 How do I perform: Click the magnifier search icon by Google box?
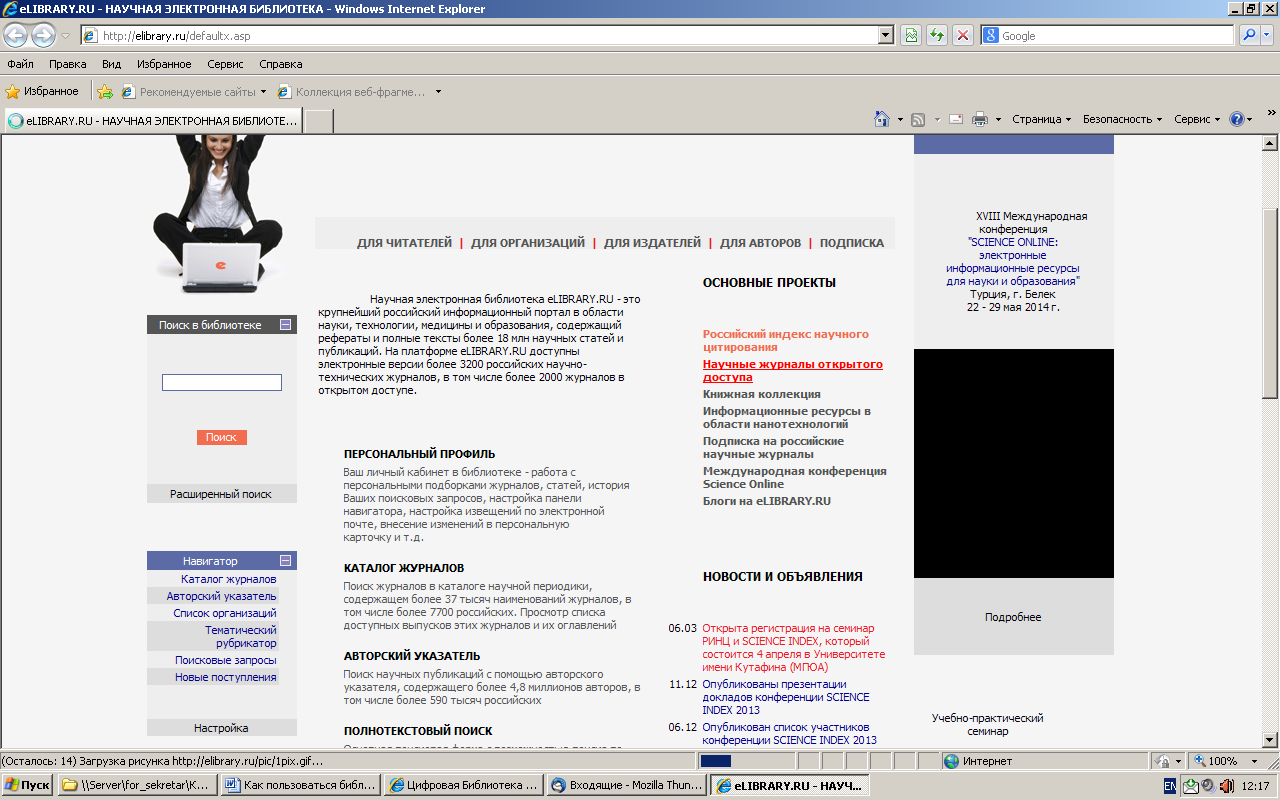(1249, 35)
